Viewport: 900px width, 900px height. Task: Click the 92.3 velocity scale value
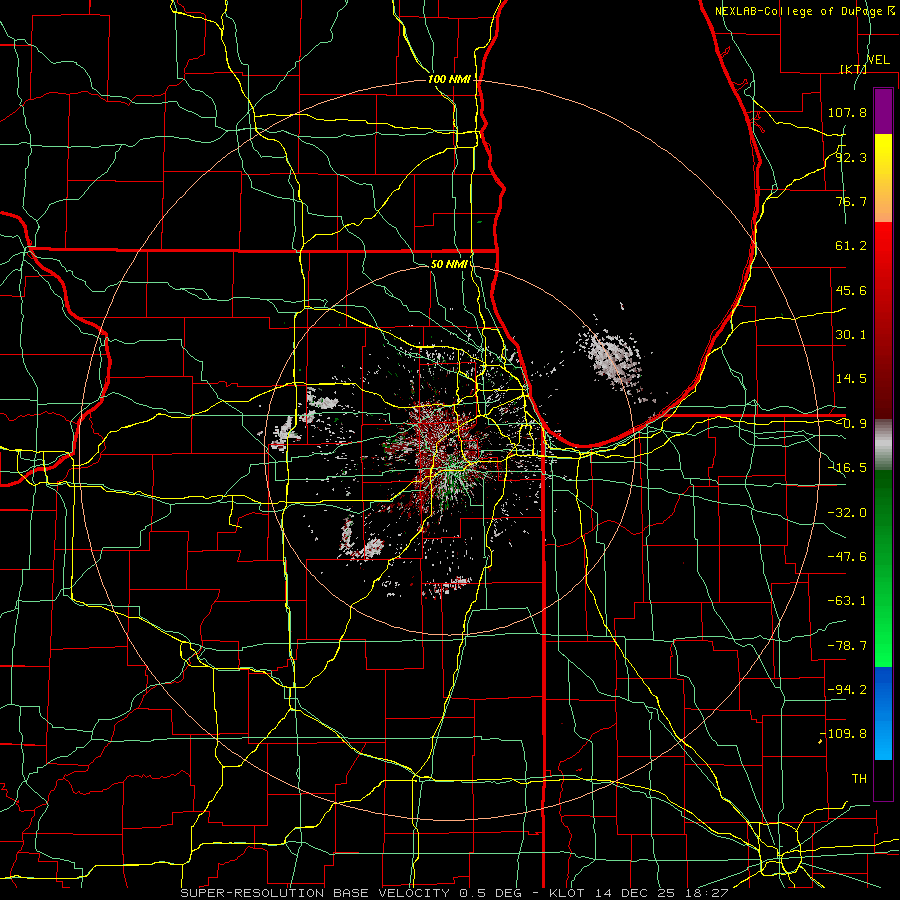pos(851,157)
